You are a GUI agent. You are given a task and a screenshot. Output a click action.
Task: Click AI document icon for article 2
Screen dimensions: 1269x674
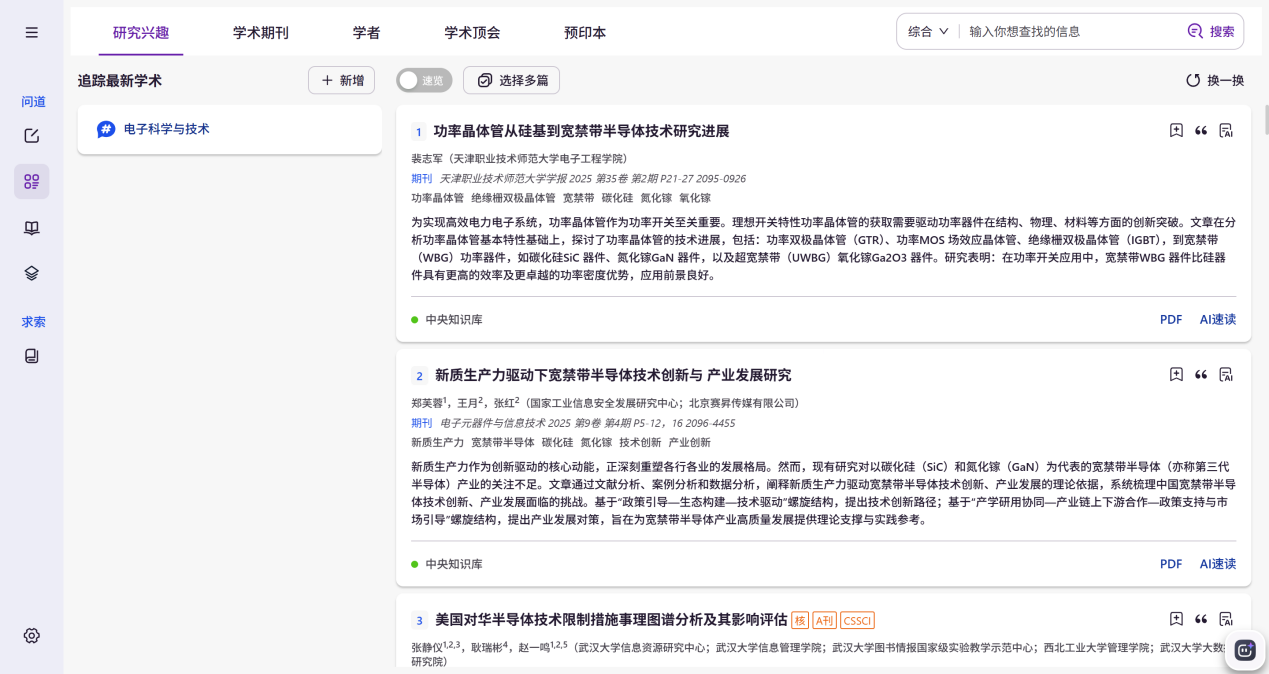(x=1226, y=374)
